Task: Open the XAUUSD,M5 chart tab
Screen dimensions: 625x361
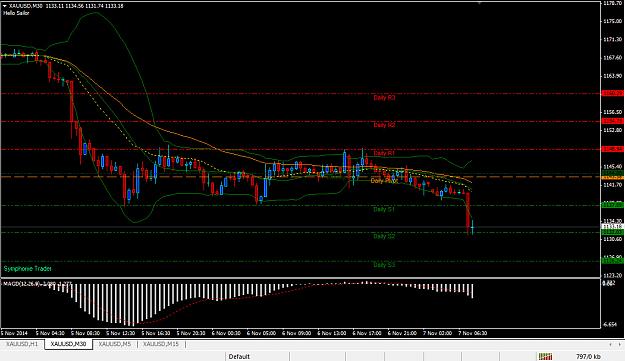Action: pyautogui.click(x=114, y=344)
